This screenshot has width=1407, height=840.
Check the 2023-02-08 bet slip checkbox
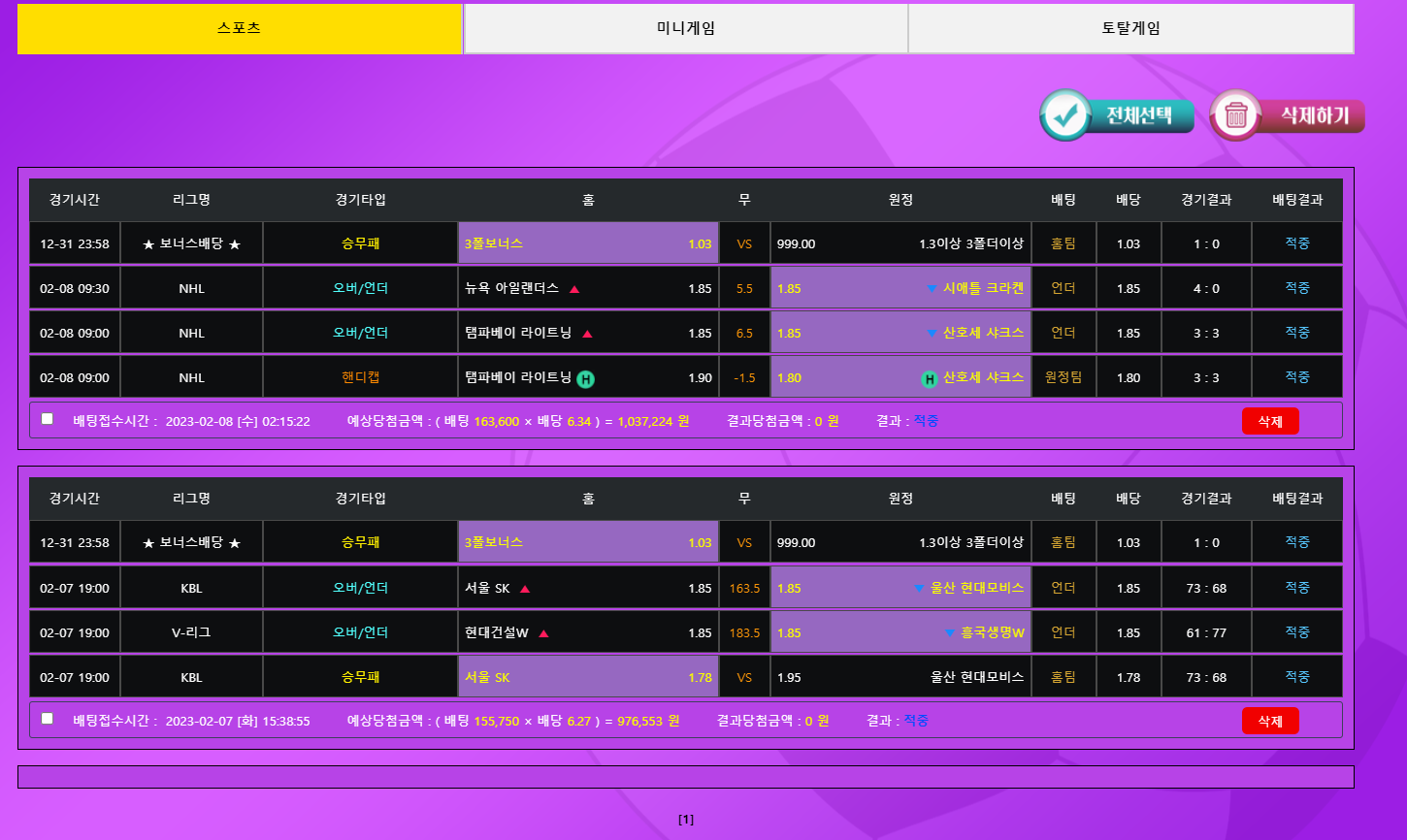tap(48, 419)
